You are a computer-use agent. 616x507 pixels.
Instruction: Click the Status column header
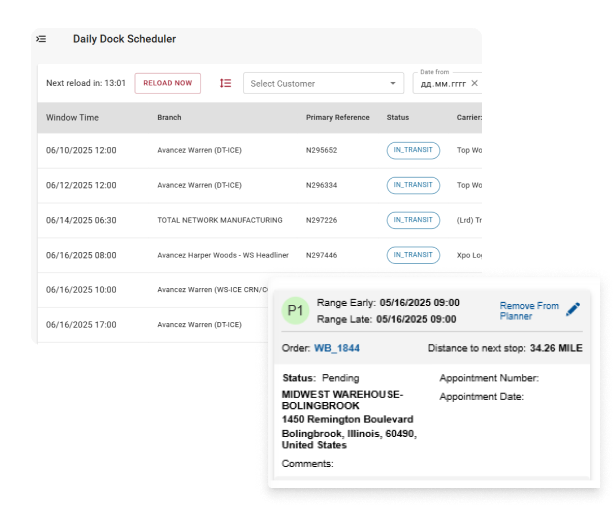pos(398,117)
